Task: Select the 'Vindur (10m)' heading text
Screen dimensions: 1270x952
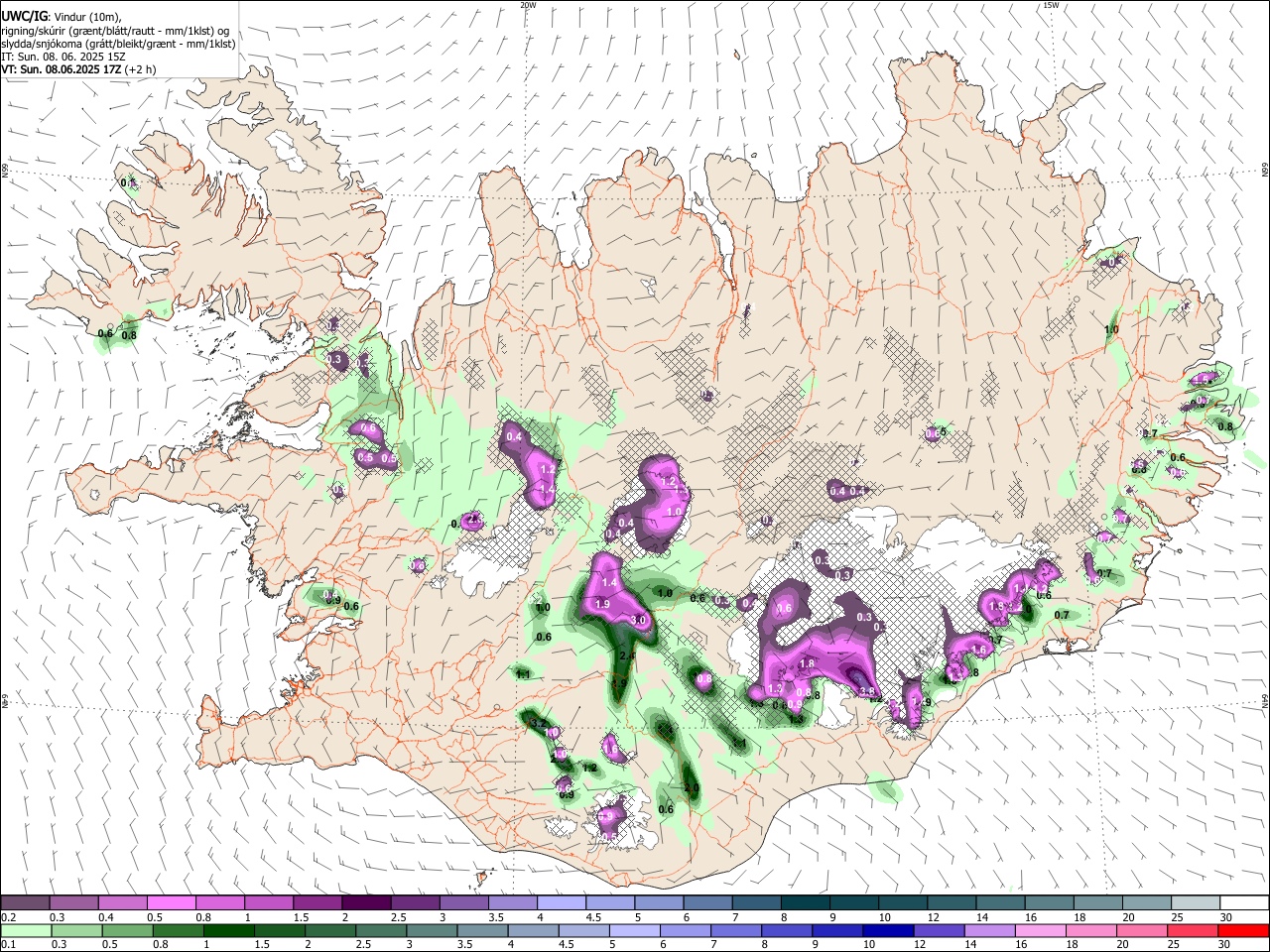Action: (86, 17)
